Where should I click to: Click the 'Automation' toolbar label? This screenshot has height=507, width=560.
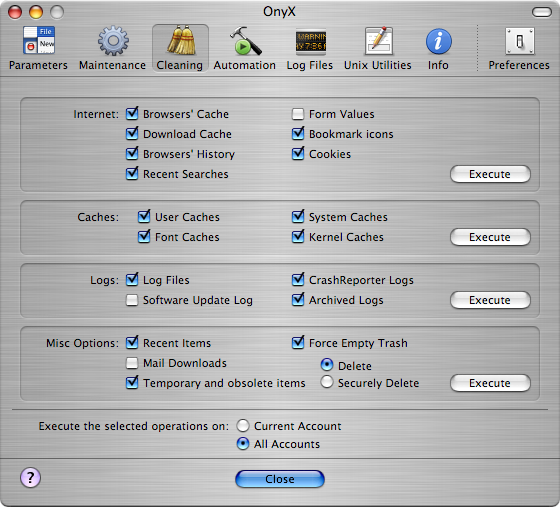(x=245, y=65)
